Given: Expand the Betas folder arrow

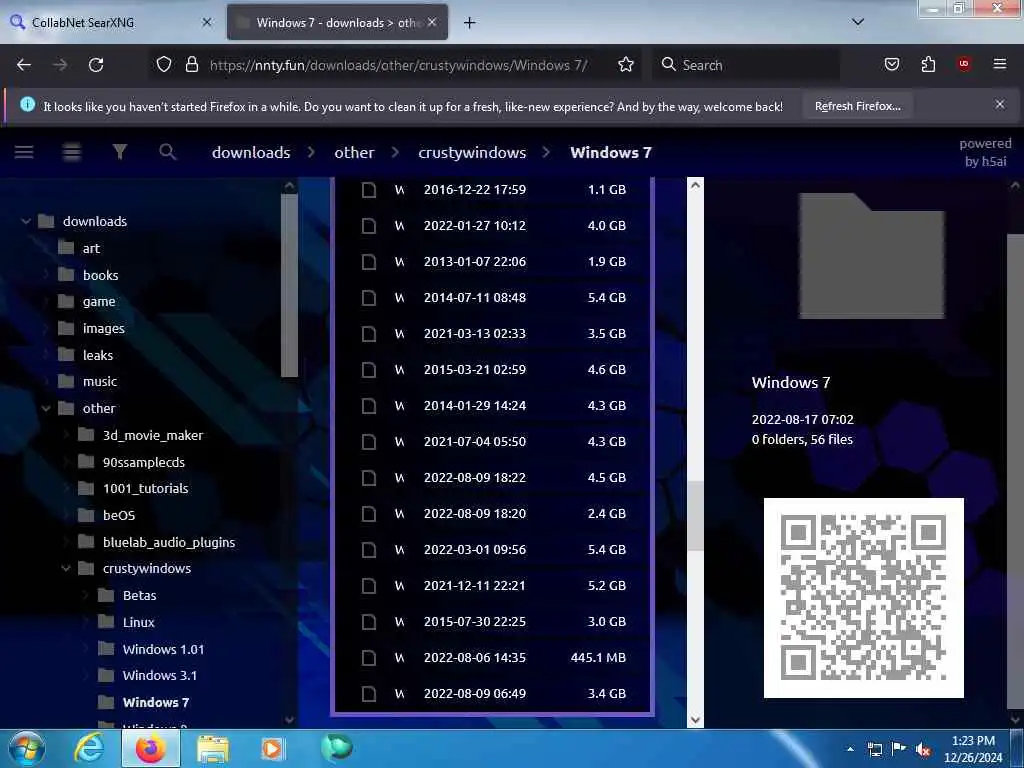Looking at the screenshot, I should coord(86,596).
